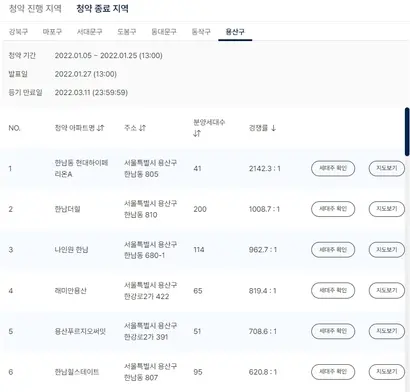Click 세대주 확인 for 나인원 한남

coord(333,250)
